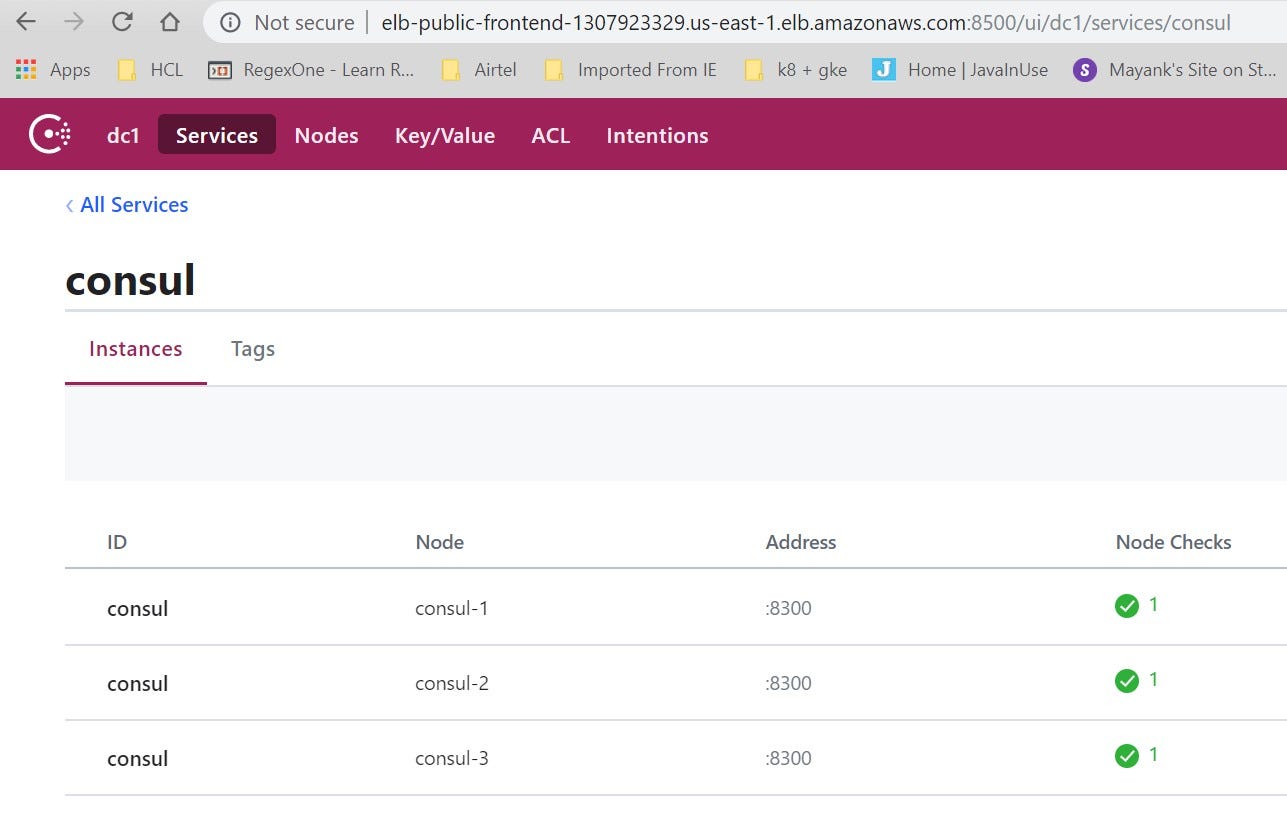The height and width of the screenshot is (826, 1287).
Task: Click the :8300 address for consul-3
Action: pyautogui.click(x=789, y=758)
